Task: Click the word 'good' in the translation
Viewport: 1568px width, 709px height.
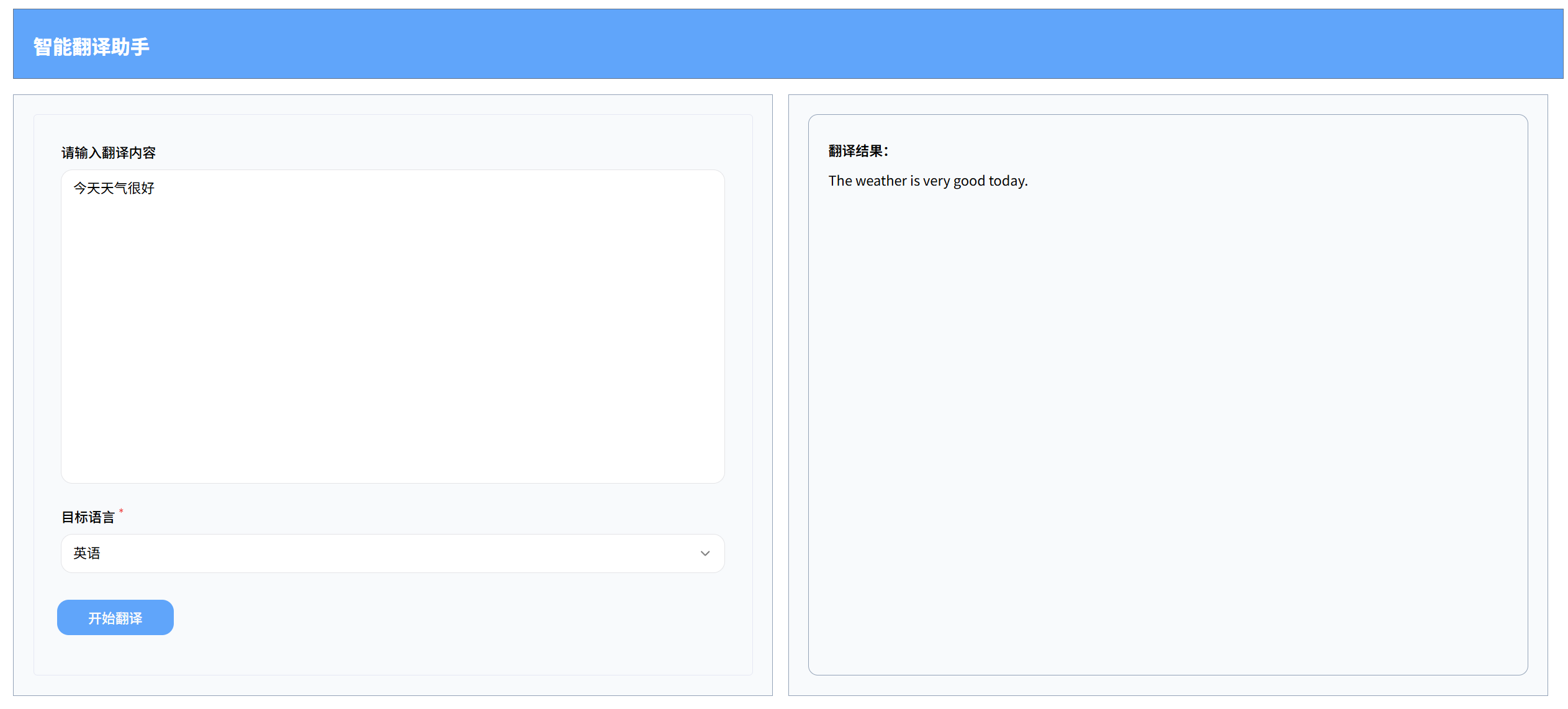Action: tap(969, 181)
